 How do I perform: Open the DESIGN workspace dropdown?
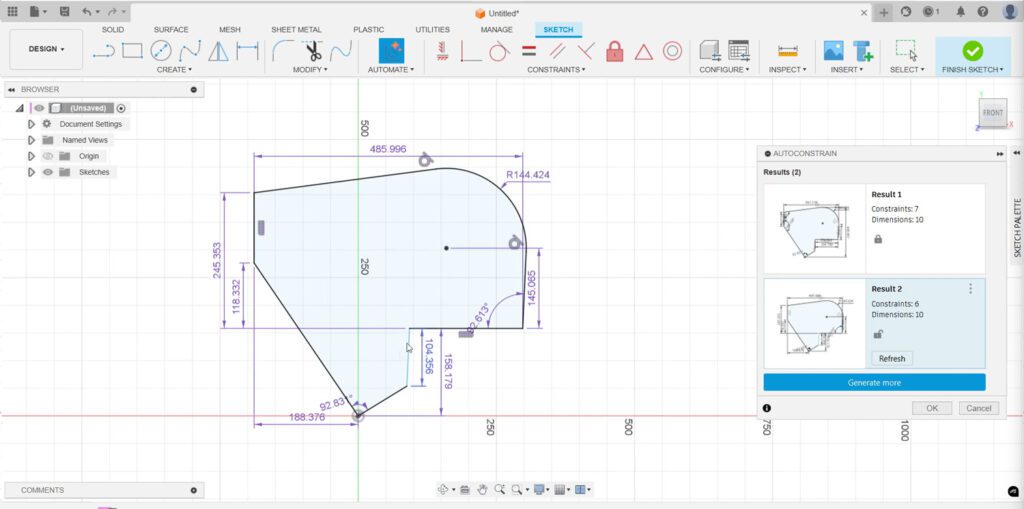point(46,49)
